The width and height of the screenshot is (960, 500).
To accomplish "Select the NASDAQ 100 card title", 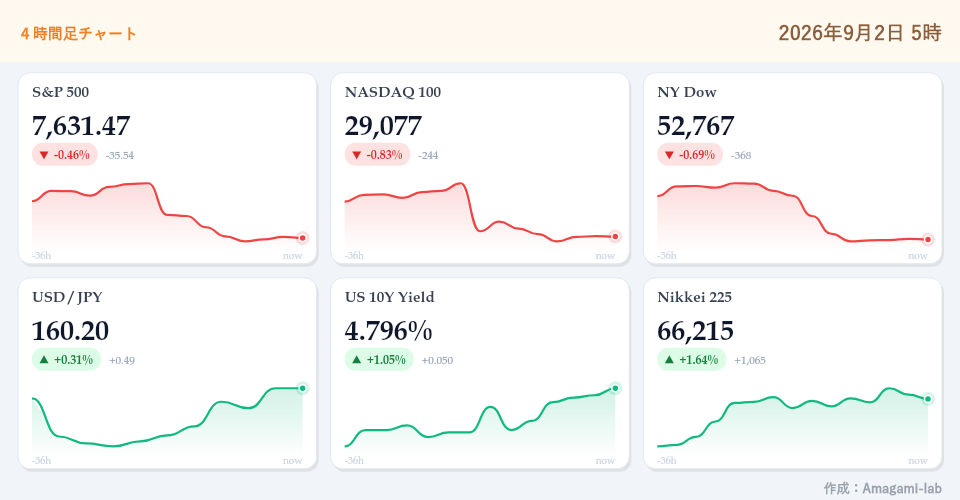I will [x=392, y=92].
